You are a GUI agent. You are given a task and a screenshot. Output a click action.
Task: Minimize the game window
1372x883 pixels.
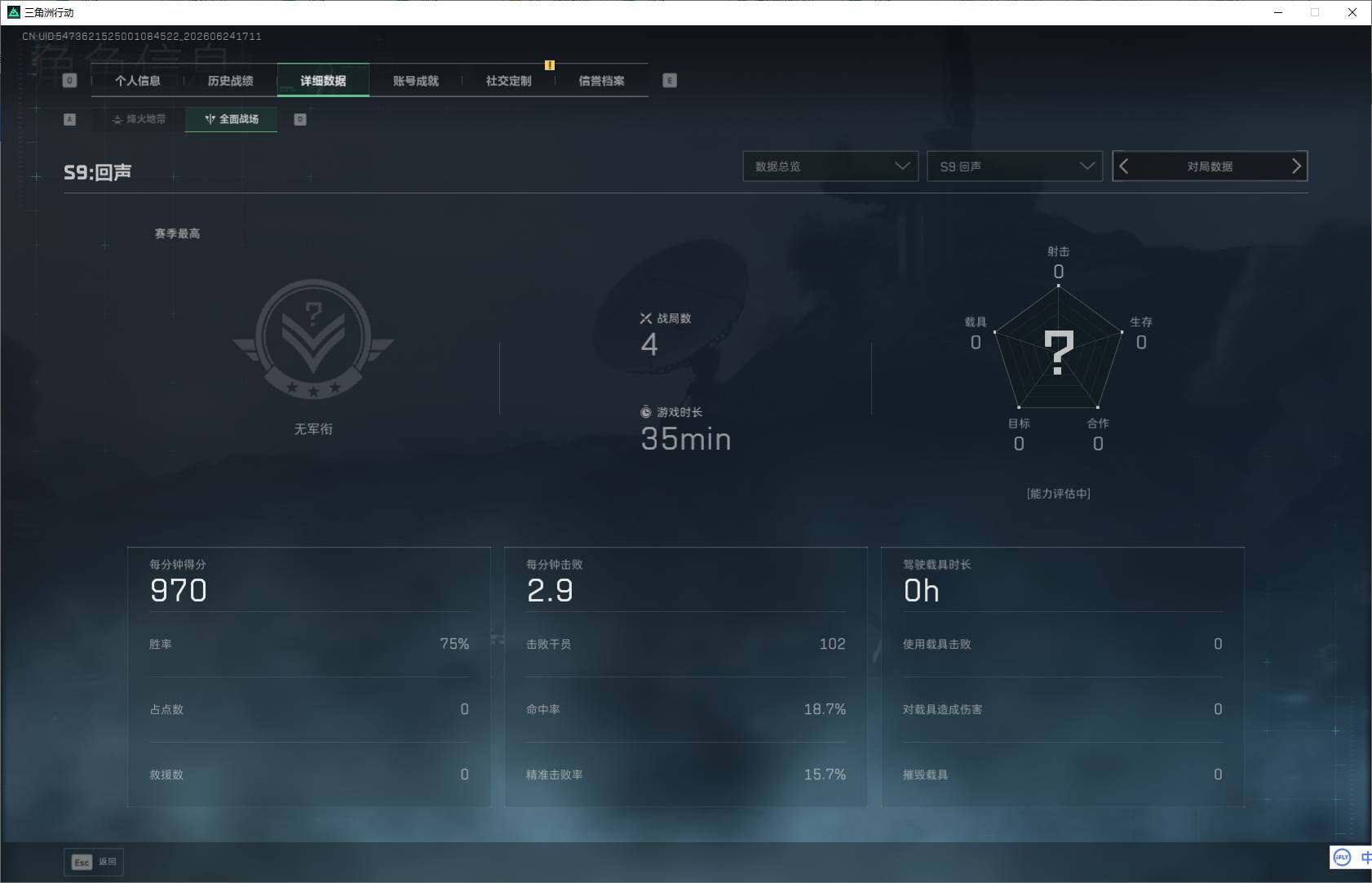[x=1278, y=12]
